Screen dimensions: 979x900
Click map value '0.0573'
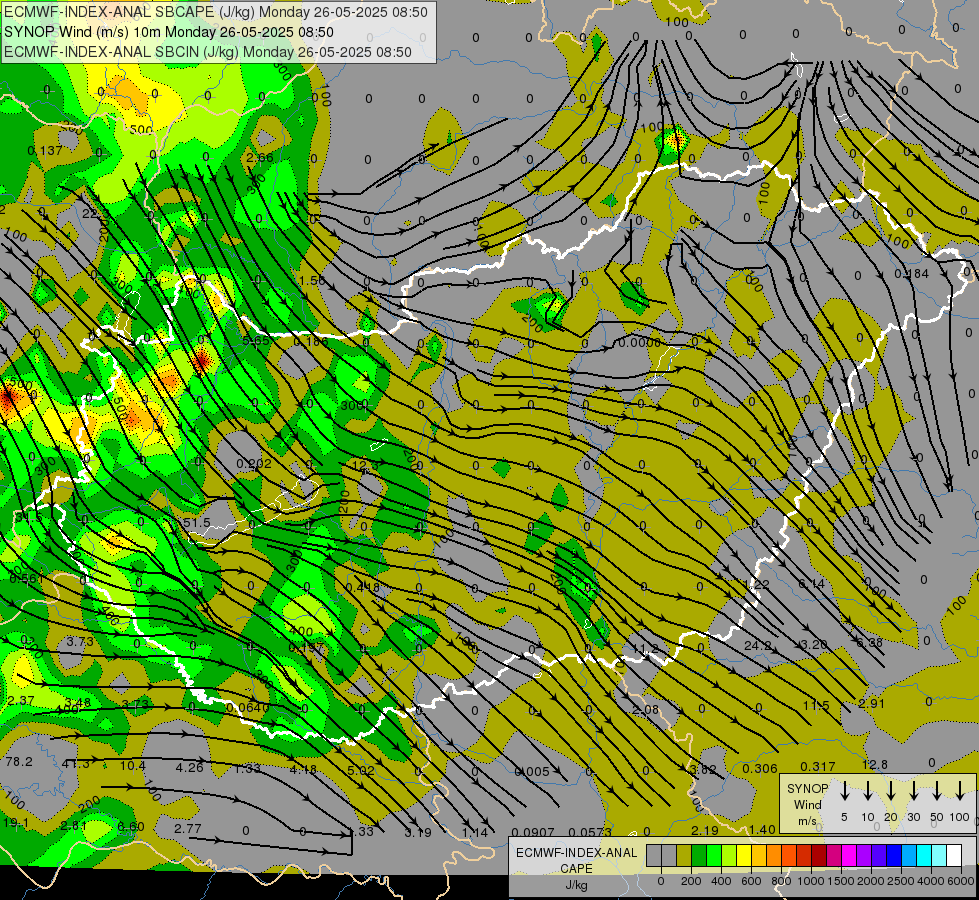(x=590, y=832)
